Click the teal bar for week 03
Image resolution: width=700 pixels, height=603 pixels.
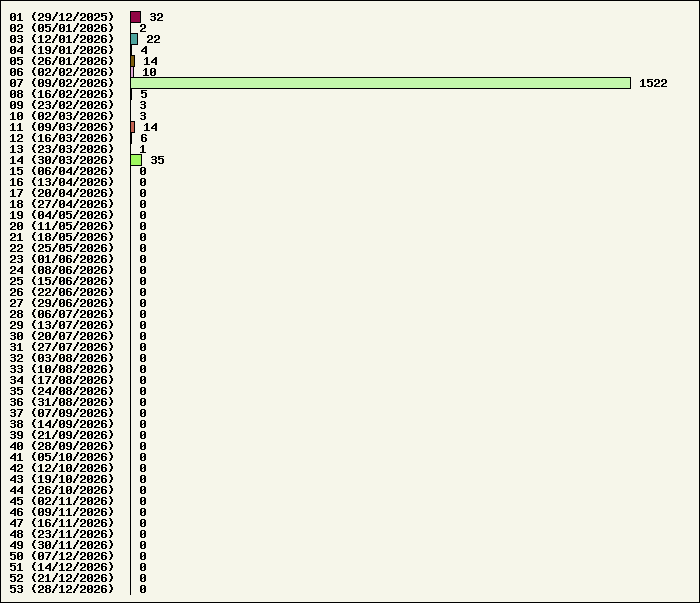134,39
